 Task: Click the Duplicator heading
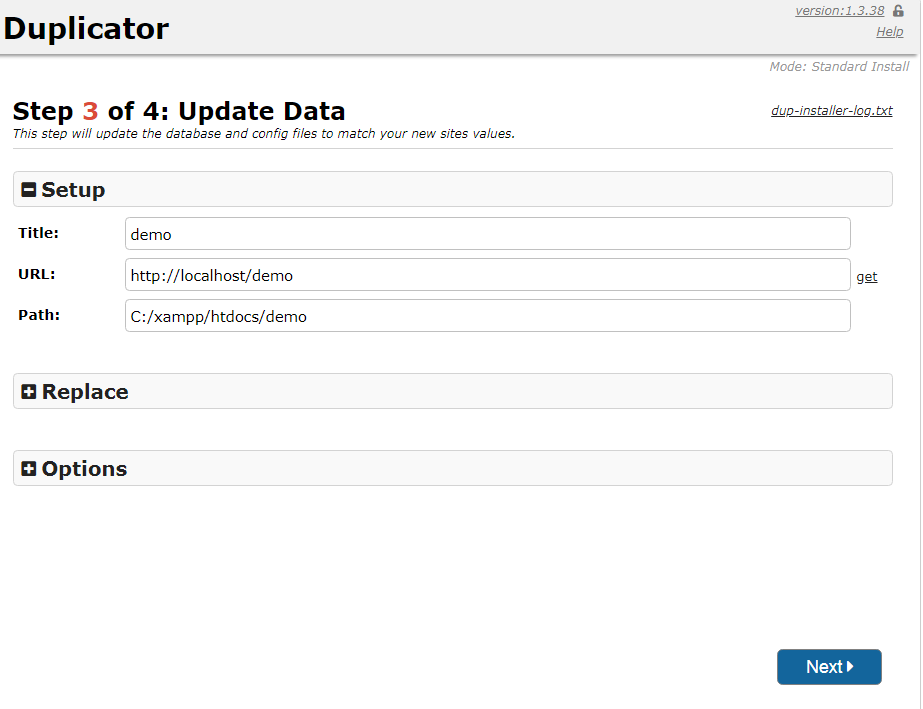[87, 28]
